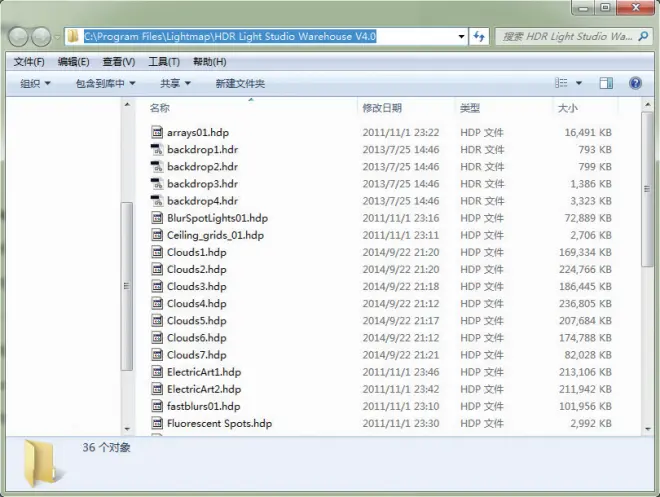Image resolution: width=660 pixels, height=497 pixels.
Task: Click the fastblurs01.hdp file icon
Action: tap(157, 406)
